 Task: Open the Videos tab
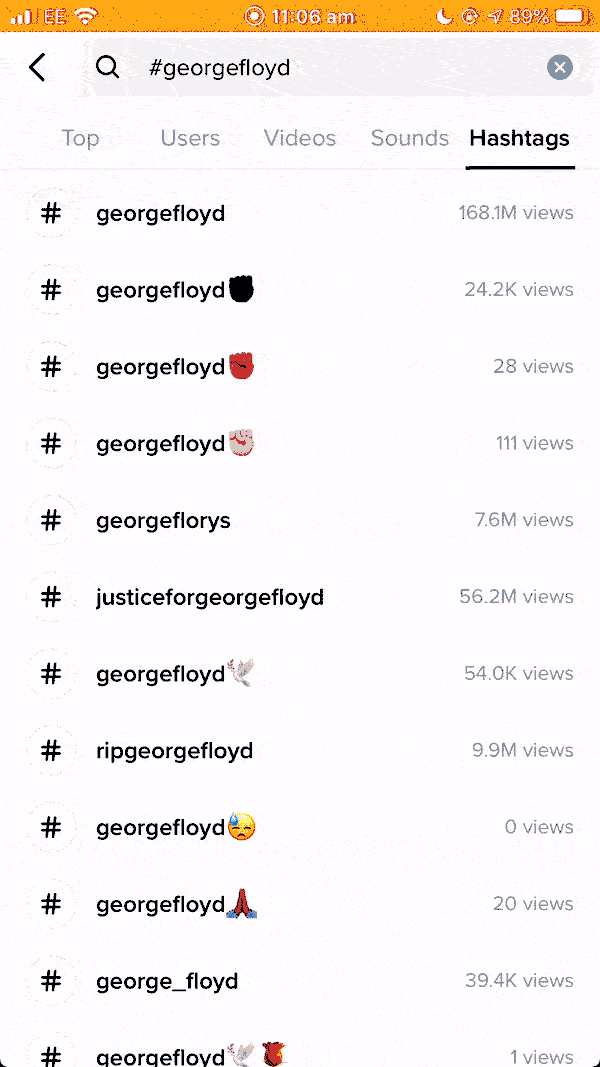pos(300,138)
